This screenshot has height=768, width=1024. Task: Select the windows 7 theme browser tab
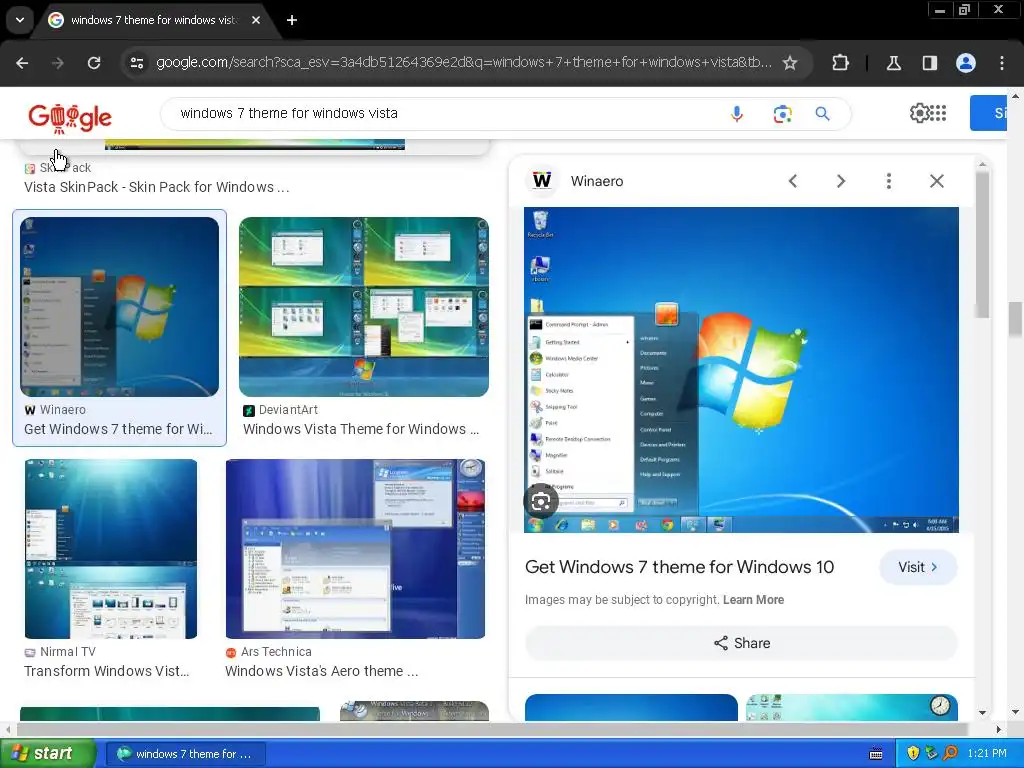[x=154, y=20]
